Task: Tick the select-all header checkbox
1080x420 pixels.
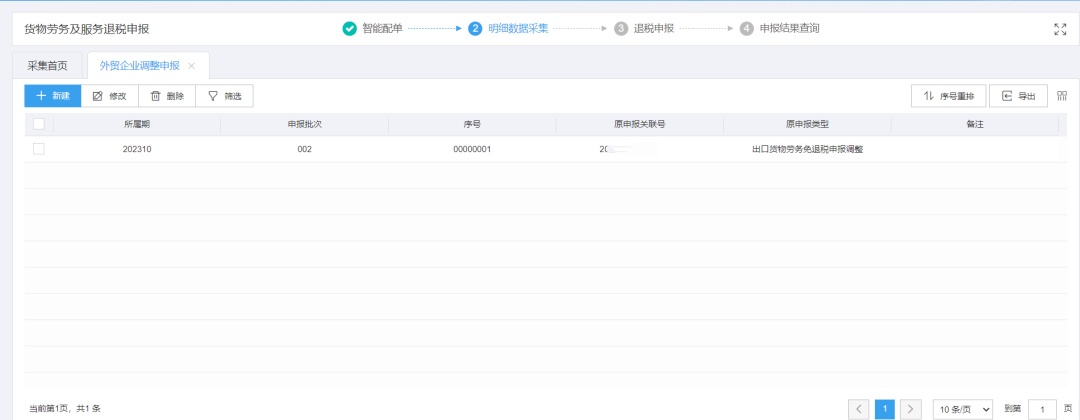Action: (39, 124)
